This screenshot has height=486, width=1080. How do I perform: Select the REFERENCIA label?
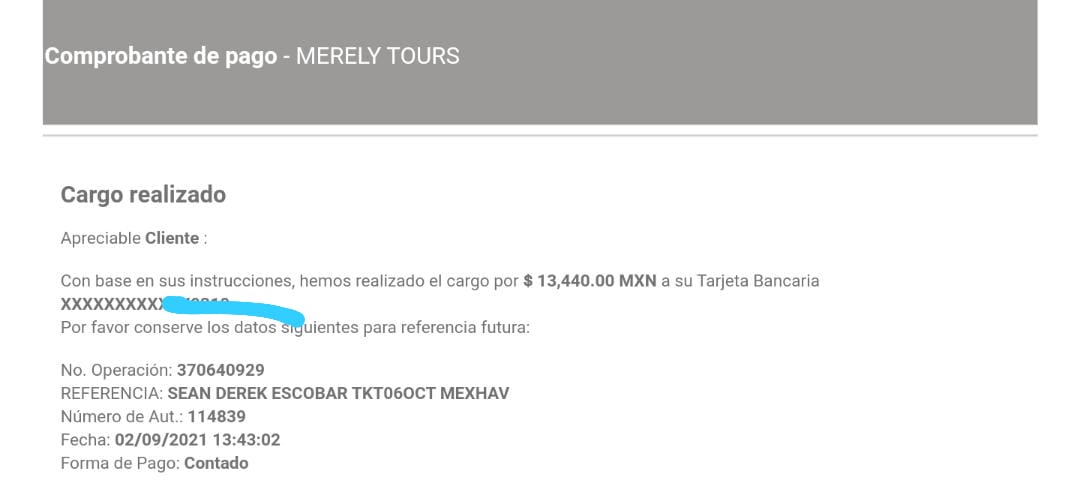(x=112, y=394)
